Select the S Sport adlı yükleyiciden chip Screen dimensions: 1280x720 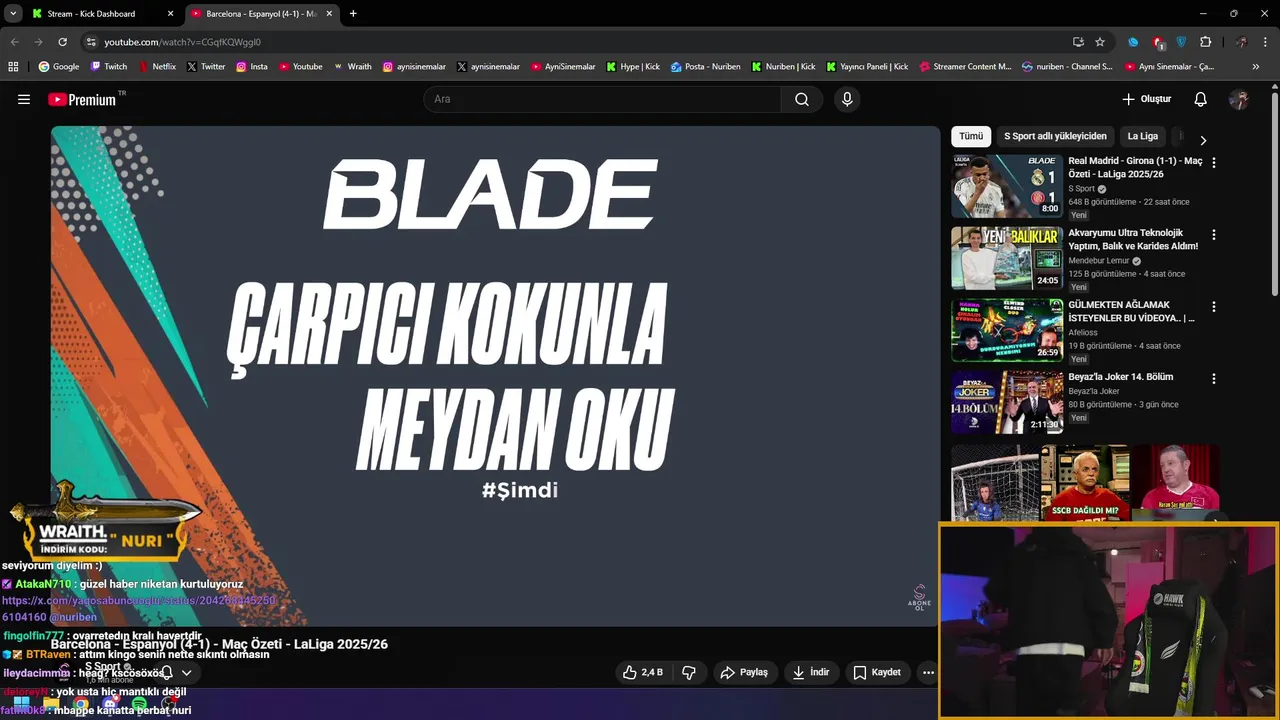pyautogui.click(x=1055, y=136)
